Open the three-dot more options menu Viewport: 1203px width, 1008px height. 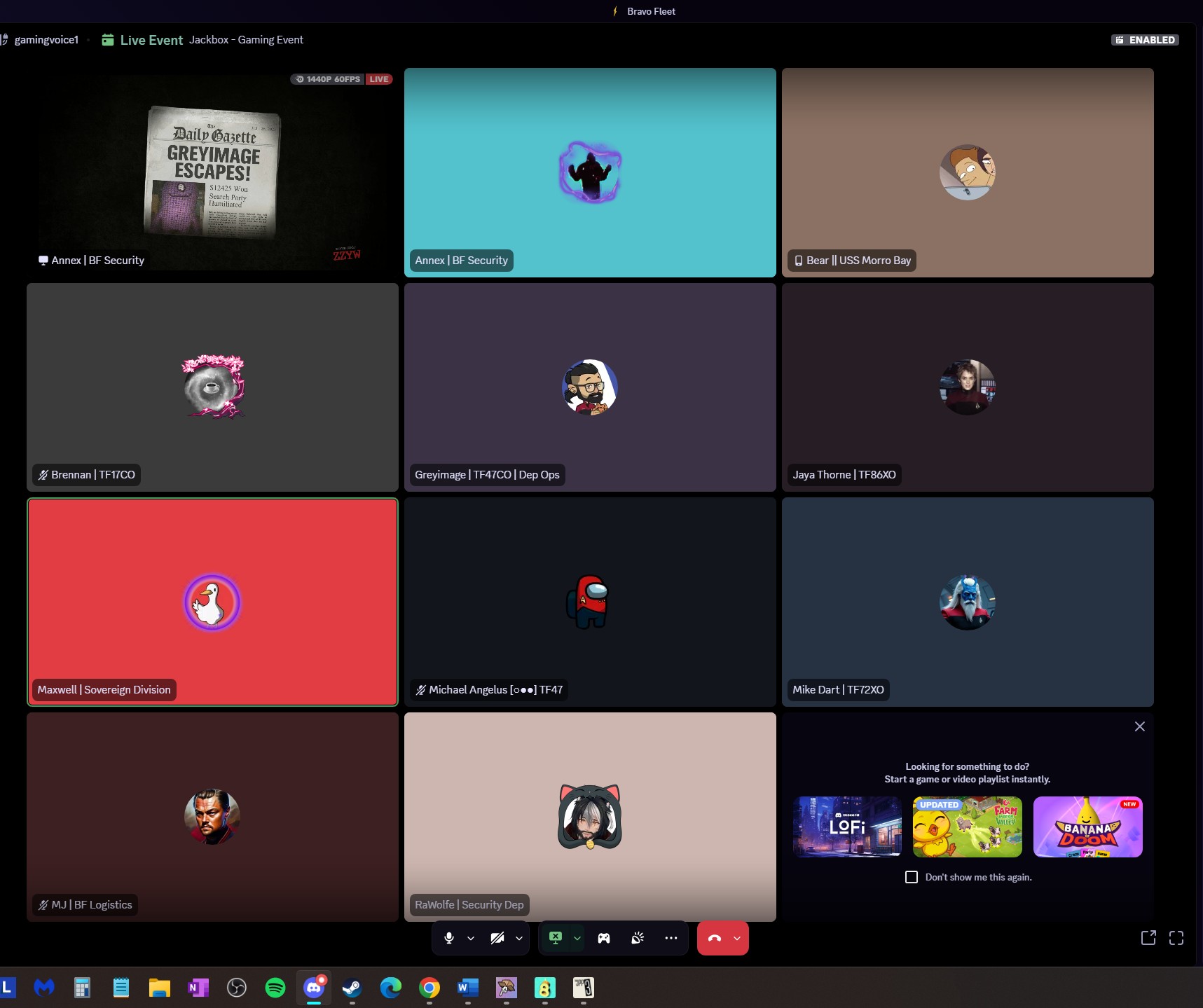pyautogui.click(x=671, y=938)
